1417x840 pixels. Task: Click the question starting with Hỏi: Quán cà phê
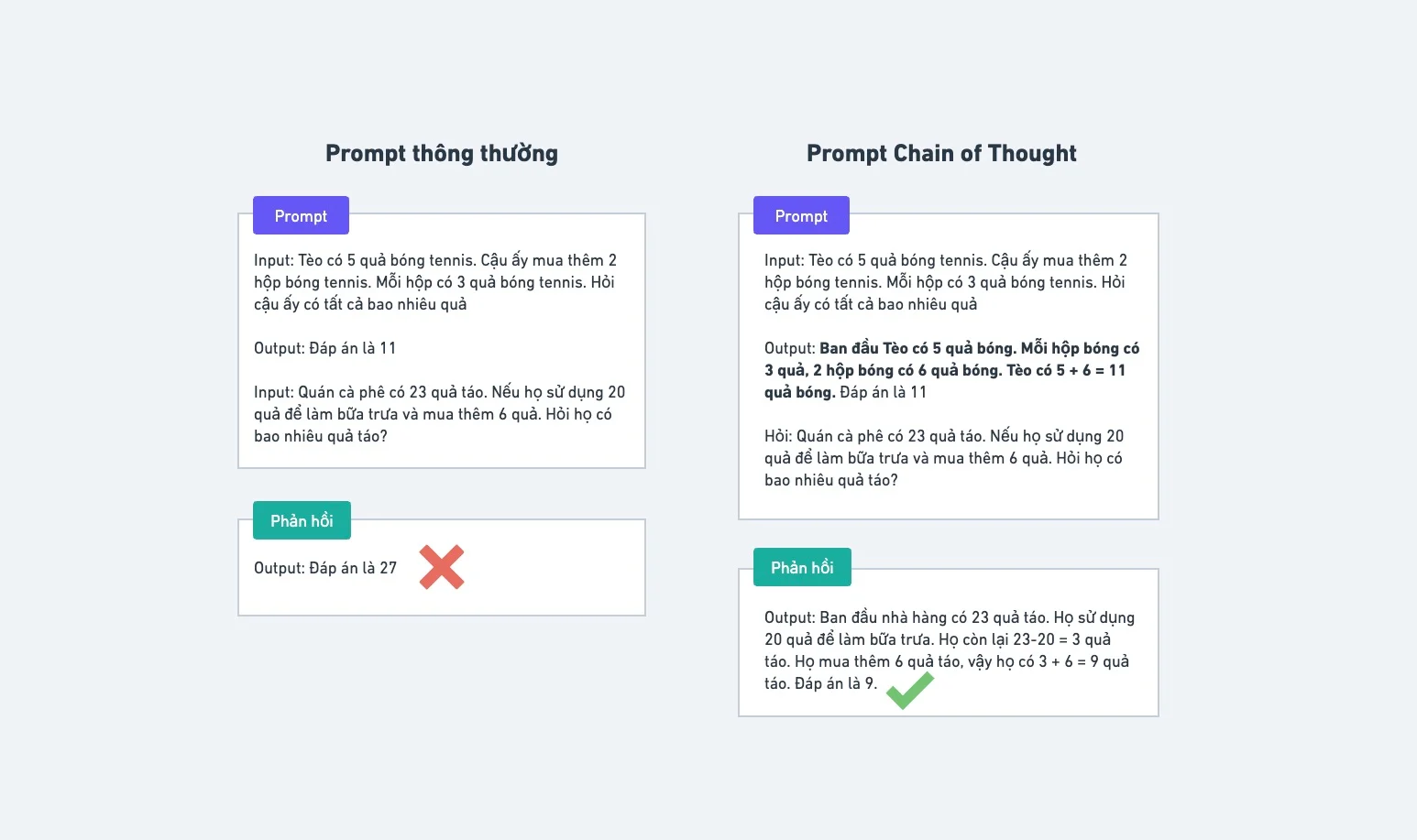(x=944, y=458)
